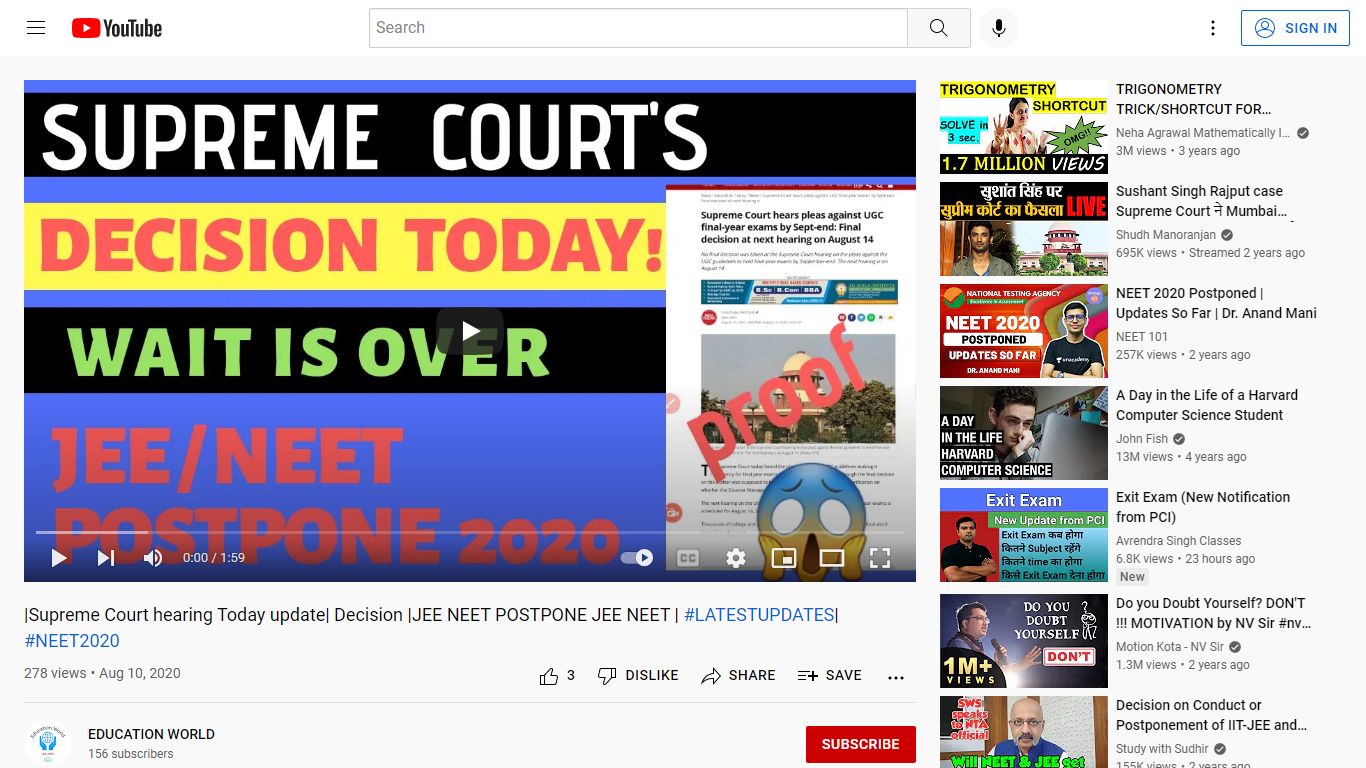Turn on closed captions
This screenshot has width=1366, height=768.
coord(688,558)
